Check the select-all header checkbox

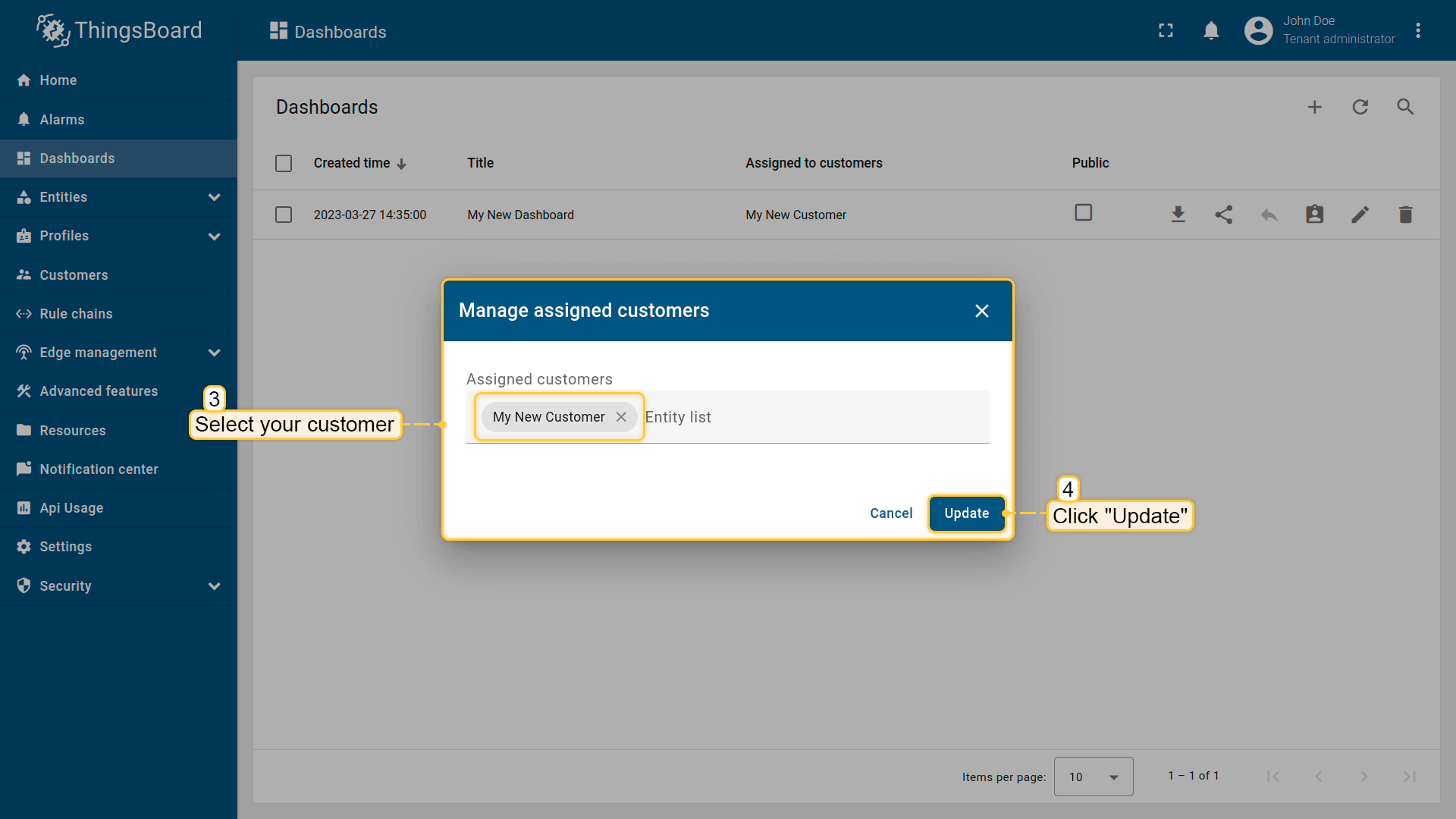[284, 163]
